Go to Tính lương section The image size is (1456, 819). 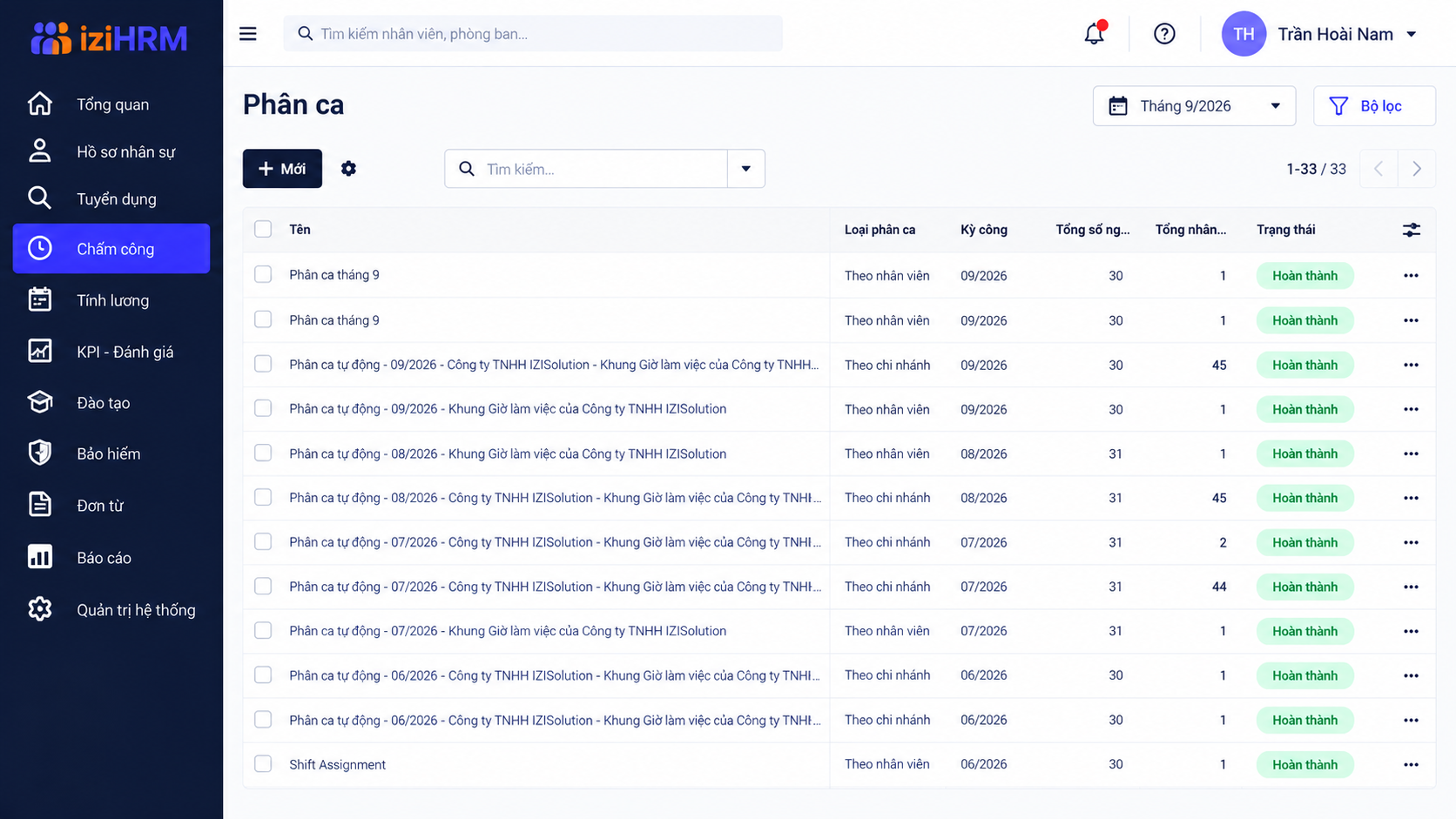coord(111,300)
